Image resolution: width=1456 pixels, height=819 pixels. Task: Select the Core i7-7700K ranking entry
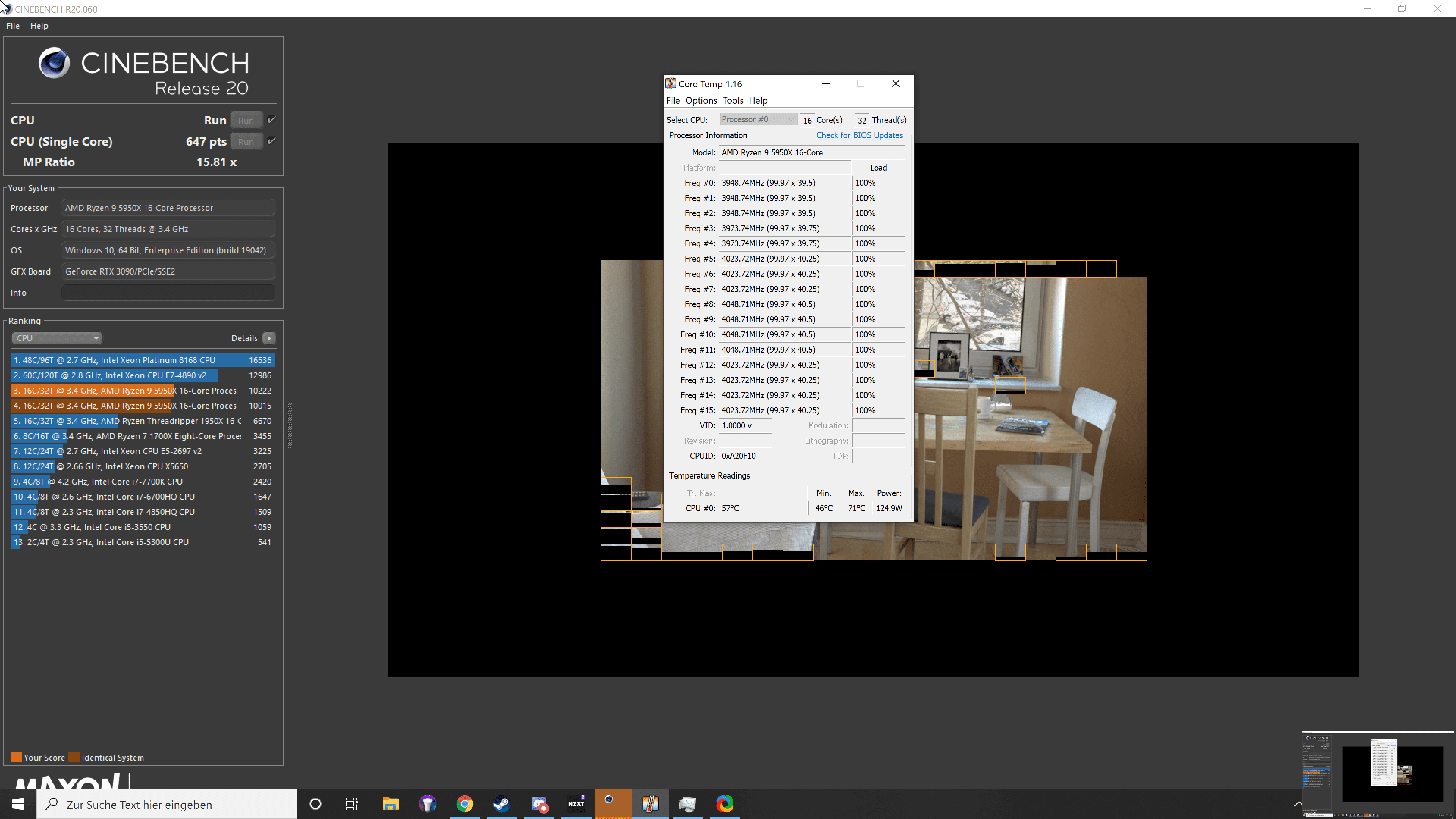(143, 482)
